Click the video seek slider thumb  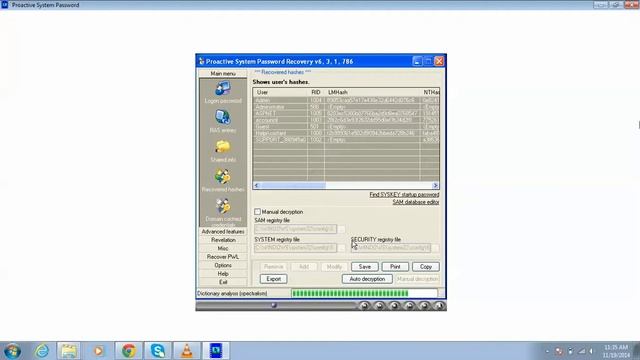tap(274, 305)
